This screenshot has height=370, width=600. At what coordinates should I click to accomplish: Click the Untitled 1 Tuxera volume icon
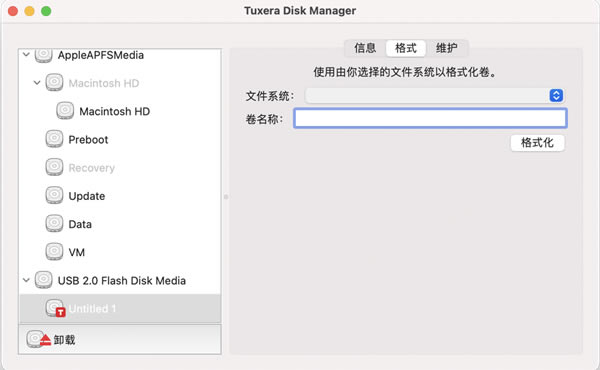tap(55, 308)
